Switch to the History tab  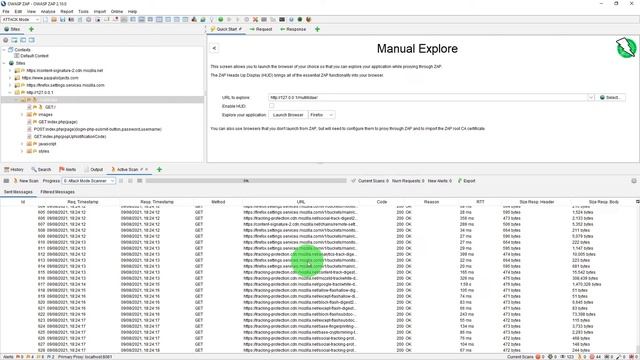pyautogui.click(x=14, y=169)
